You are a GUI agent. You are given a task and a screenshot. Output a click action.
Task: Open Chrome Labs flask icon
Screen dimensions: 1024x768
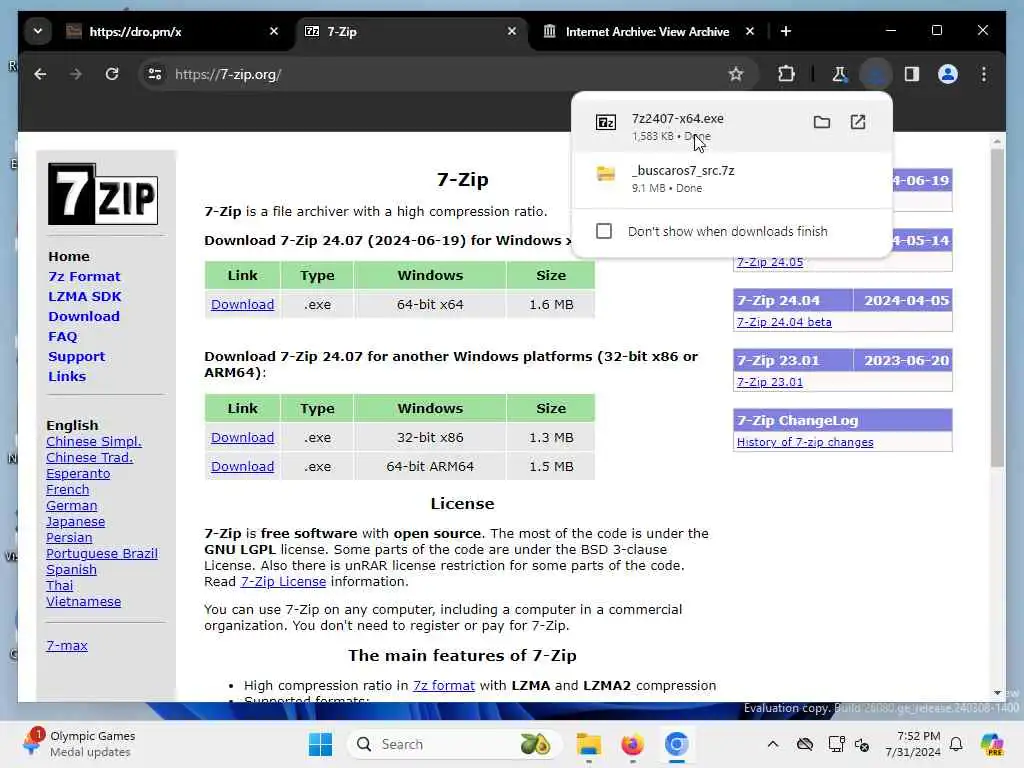(x=839, y=74)
